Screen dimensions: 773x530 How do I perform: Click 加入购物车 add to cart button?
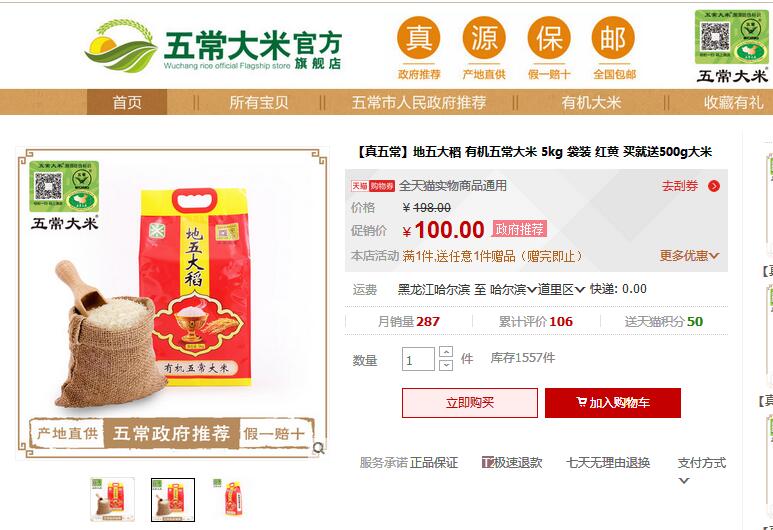[x=613, y=403]
